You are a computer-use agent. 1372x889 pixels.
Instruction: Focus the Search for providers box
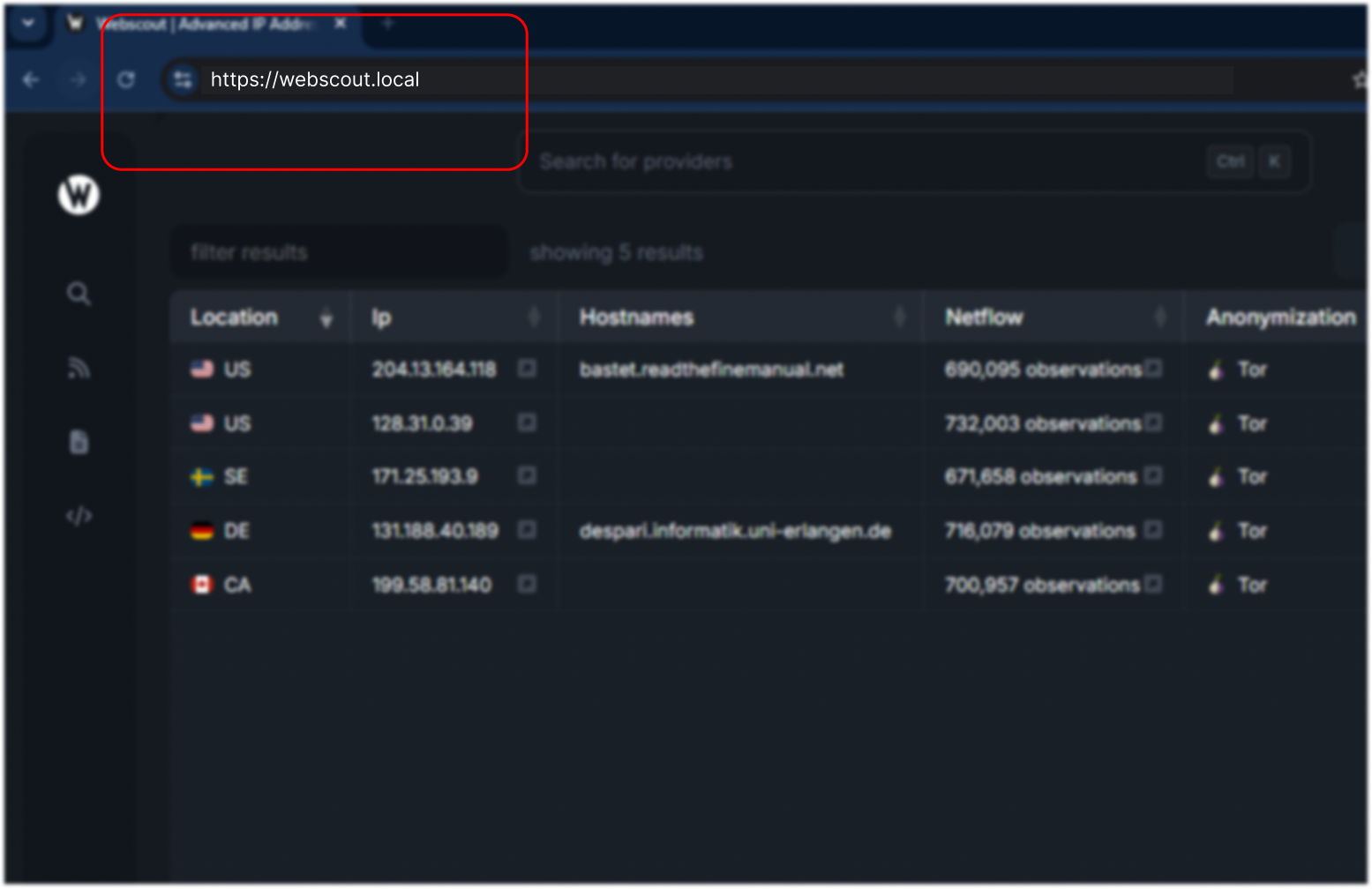coord(865,162)
